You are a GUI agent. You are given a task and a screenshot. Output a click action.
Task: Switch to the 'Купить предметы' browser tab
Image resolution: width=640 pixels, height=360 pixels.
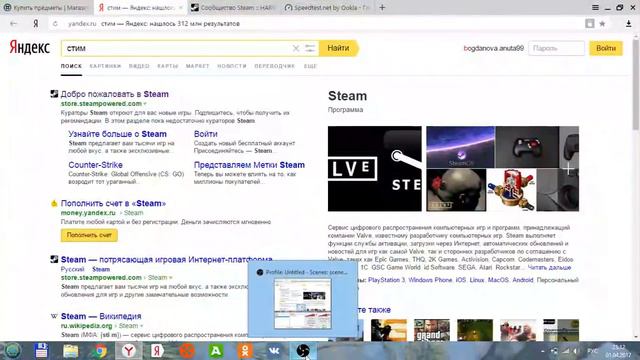point(46,7)
